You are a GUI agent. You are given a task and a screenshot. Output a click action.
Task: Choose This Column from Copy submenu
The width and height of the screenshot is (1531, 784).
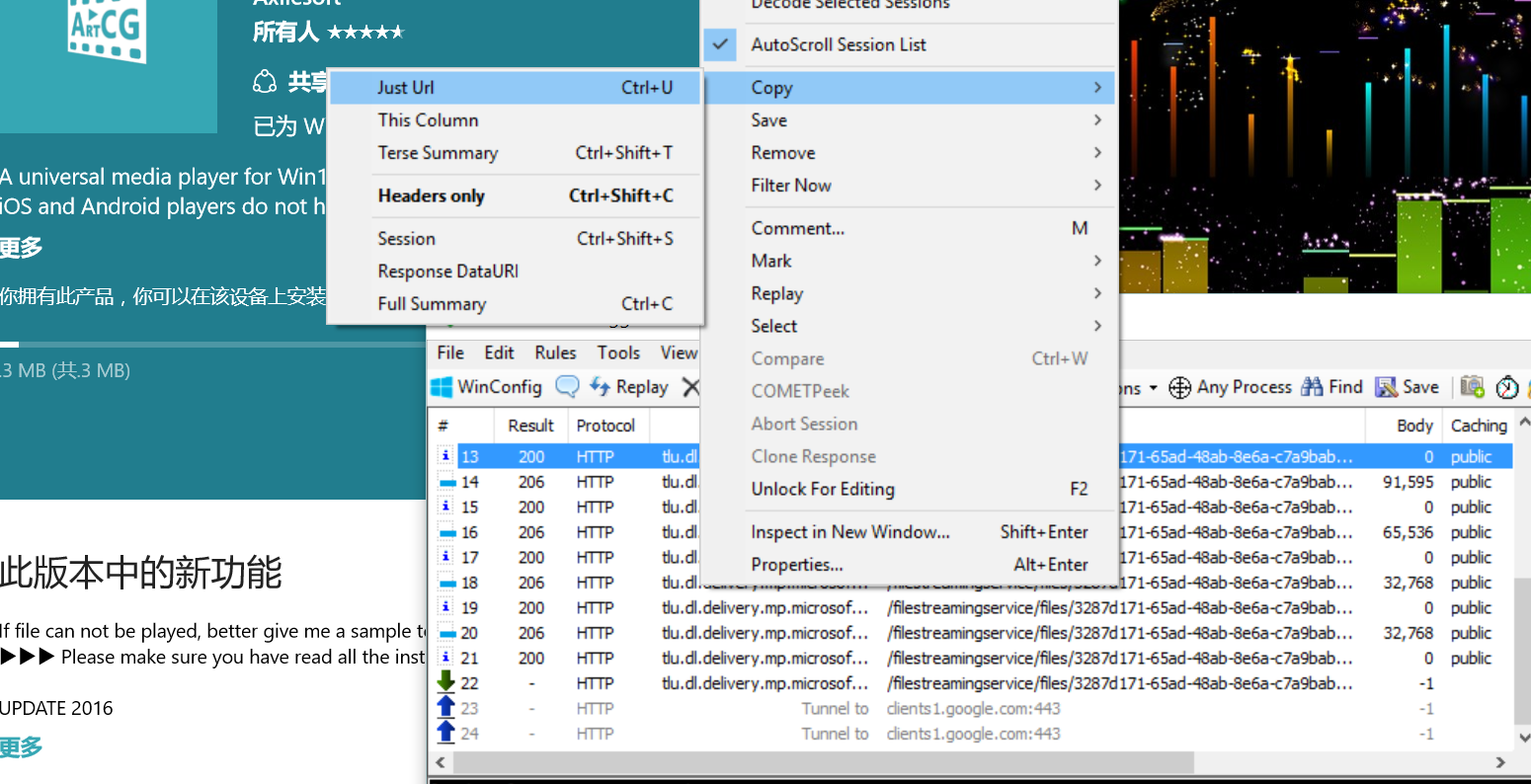pyautogui.click(x=515, y=120)
